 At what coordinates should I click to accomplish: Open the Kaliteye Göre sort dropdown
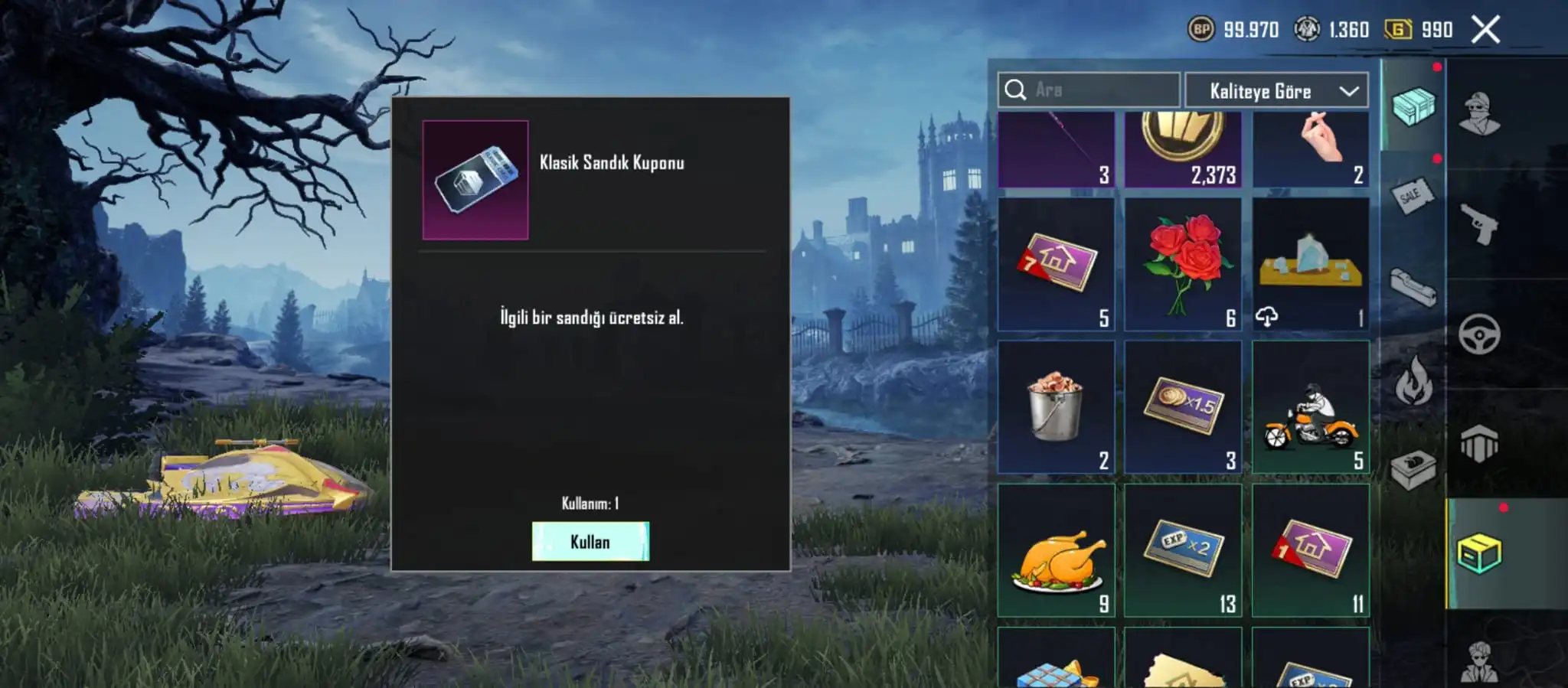pos(1276,91)
